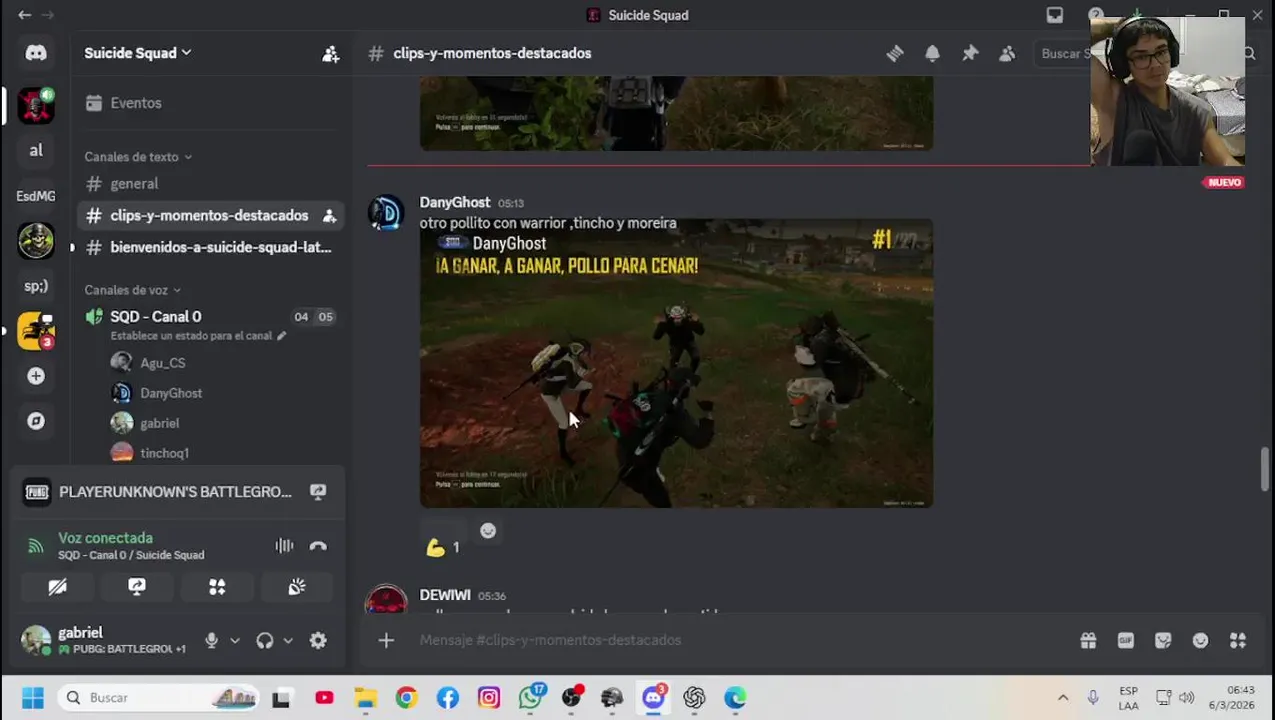
Task: Open attachment plus button in message bar
Action: click(x=386, y=640)
